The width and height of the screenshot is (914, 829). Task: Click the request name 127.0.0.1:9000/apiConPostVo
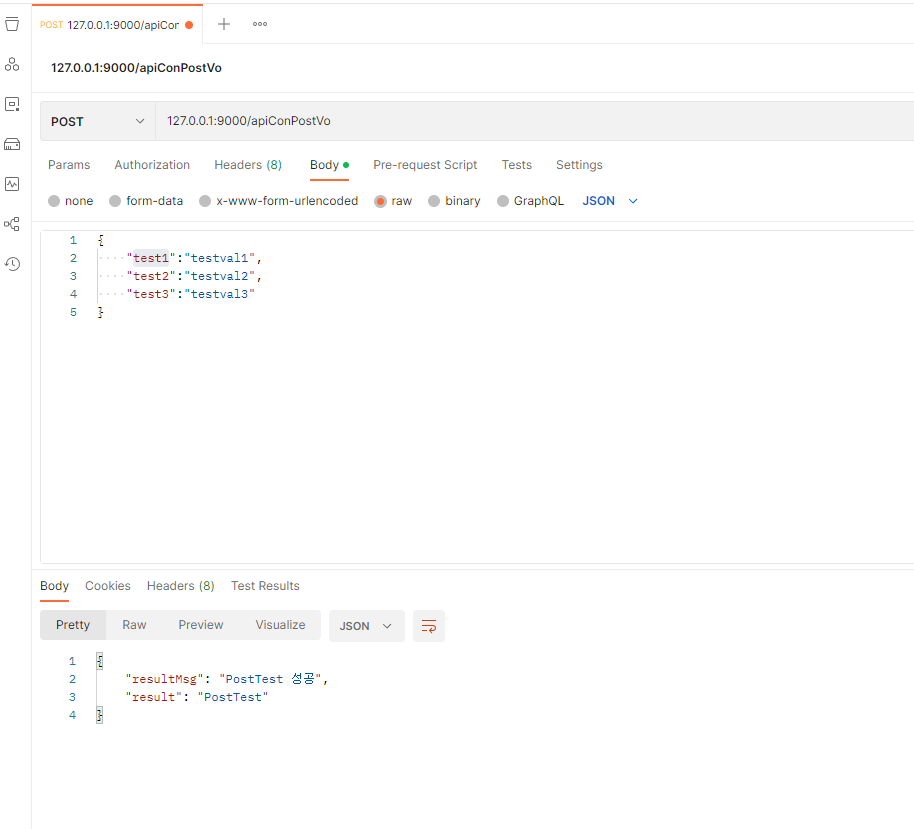pos(136,68)
